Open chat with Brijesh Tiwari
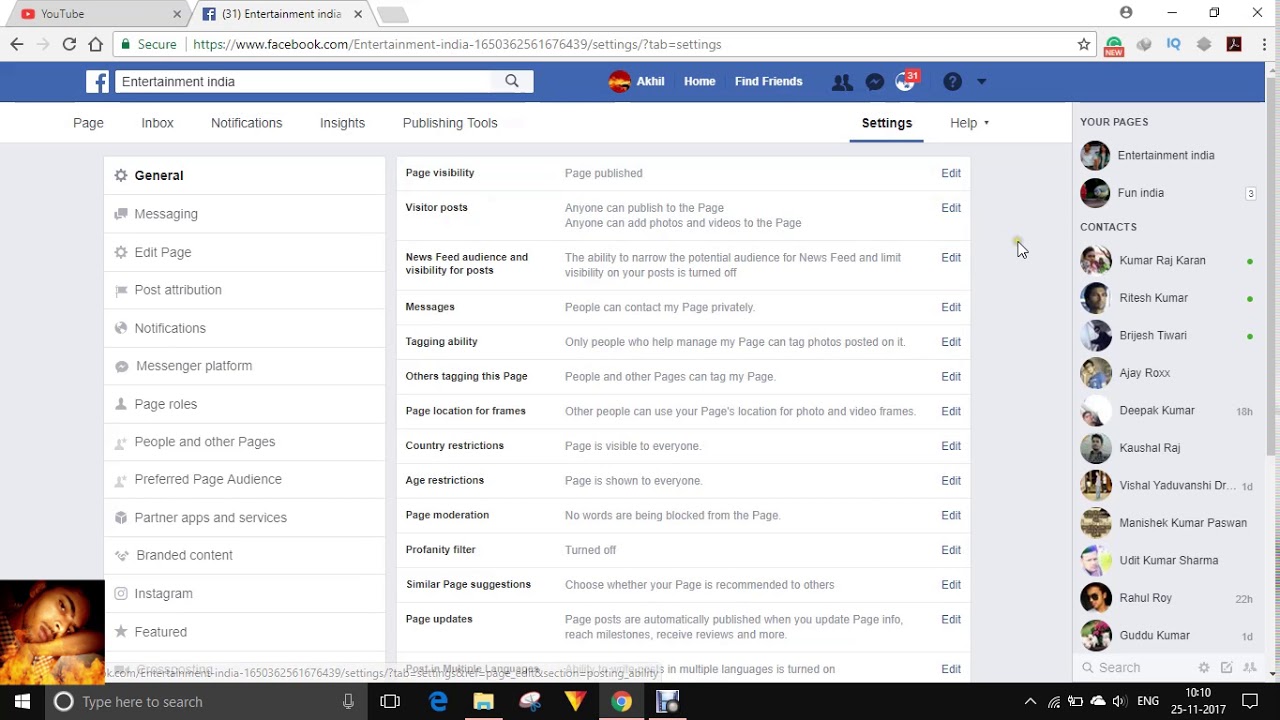The width and height of the screenshot is (1280, 720). point(1167,335)
